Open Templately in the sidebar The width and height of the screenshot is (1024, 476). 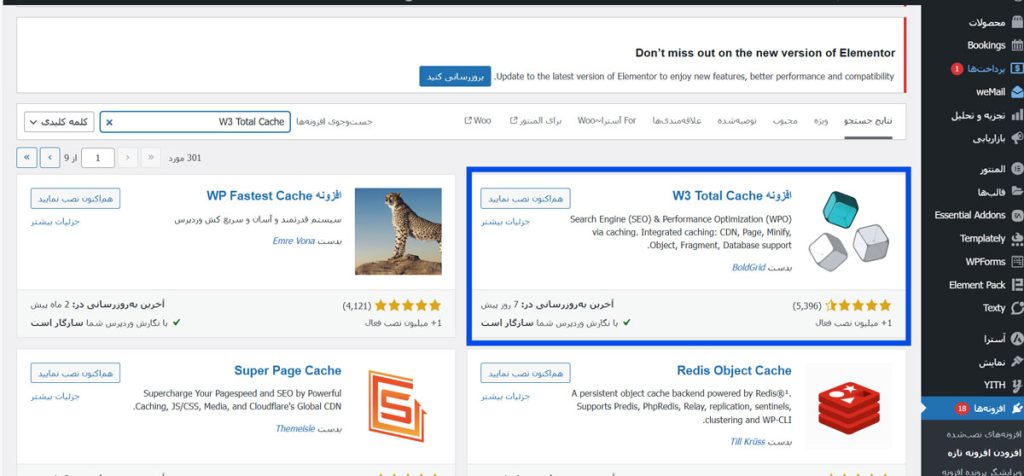(982, 238)
